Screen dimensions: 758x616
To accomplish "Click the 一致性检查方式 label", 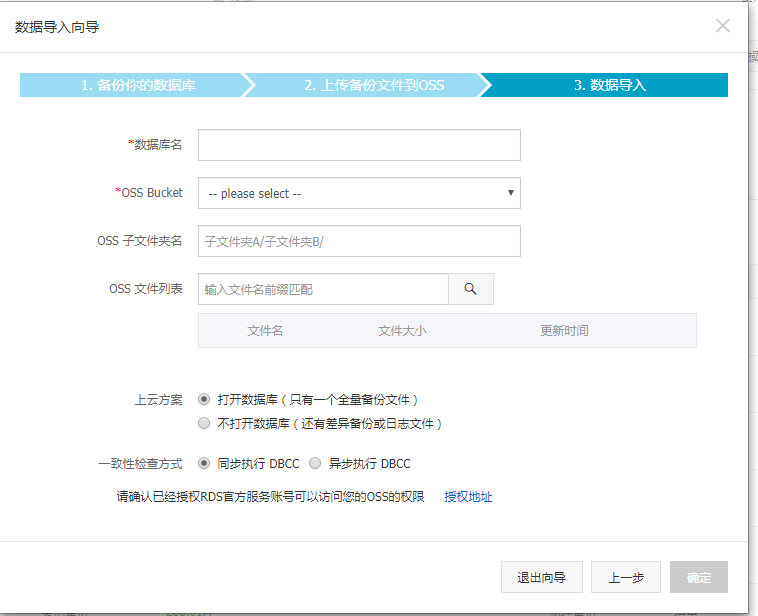I will 140,464.
